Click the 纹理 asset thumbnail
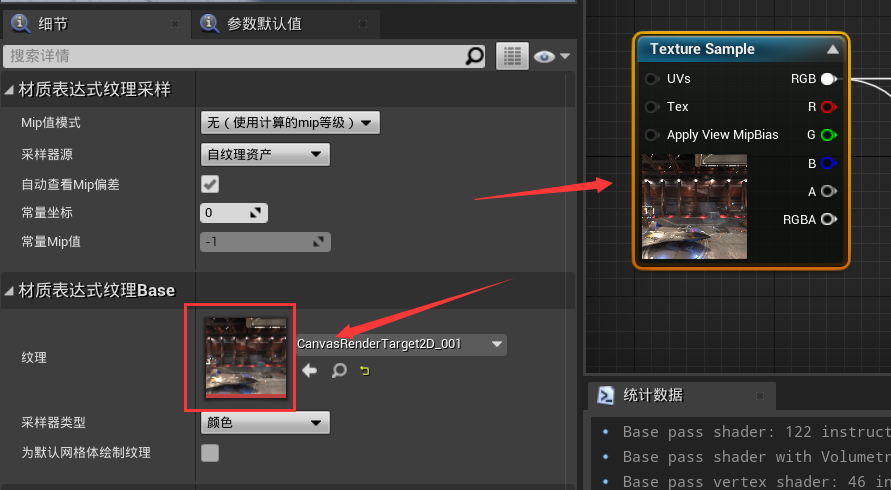 coord(245,357)
